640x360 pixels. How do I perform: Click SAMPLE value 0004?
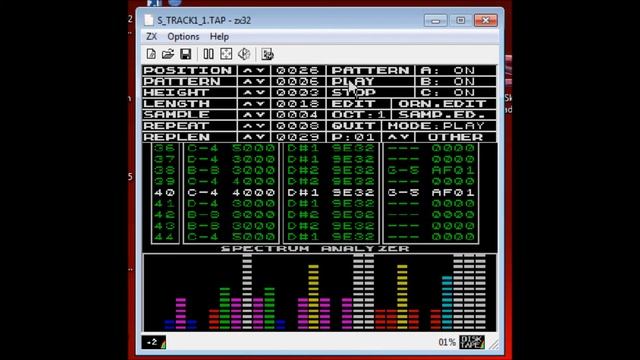point(298,115)
